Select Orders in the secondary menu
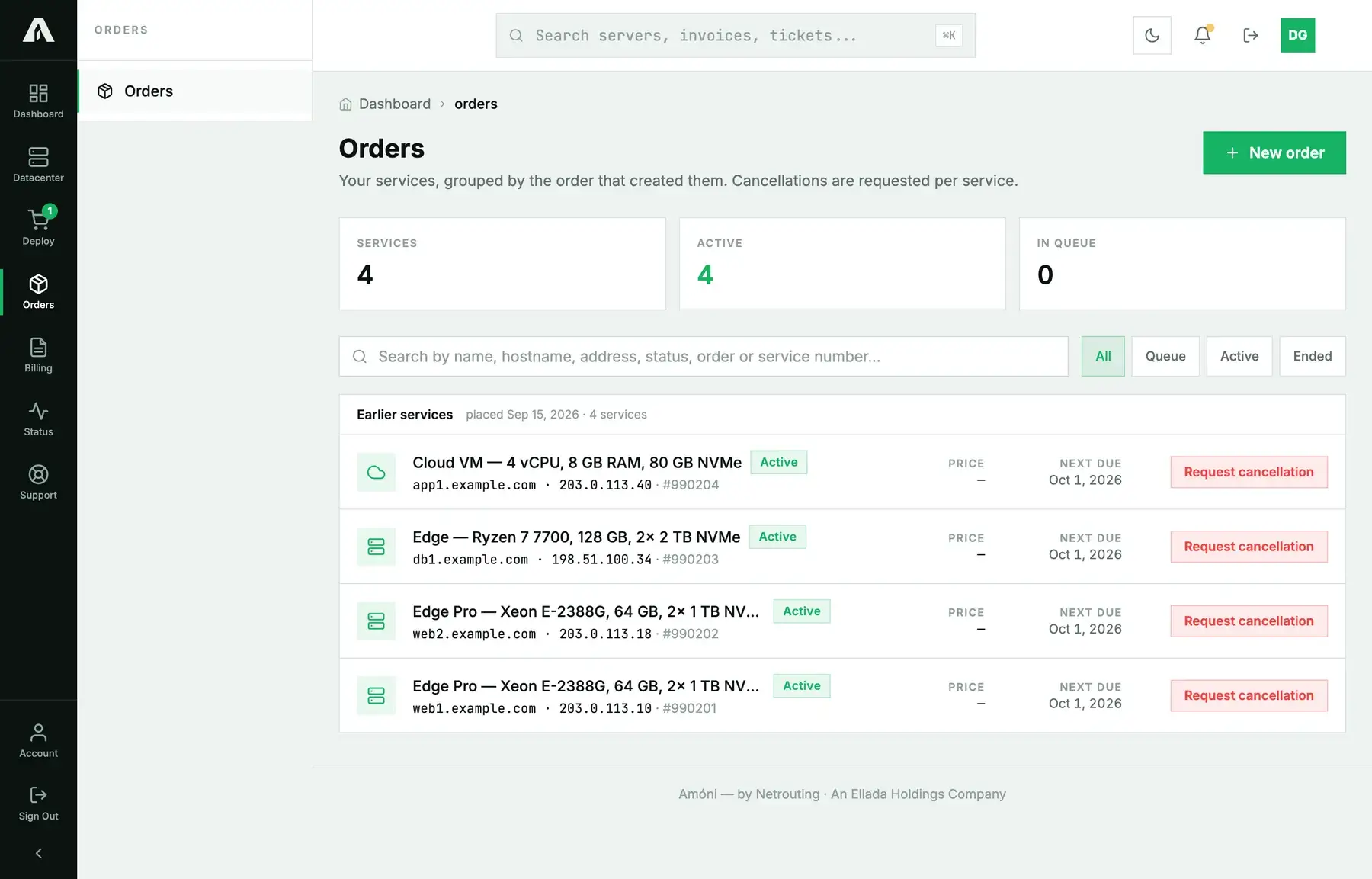 tap(194, 91)
